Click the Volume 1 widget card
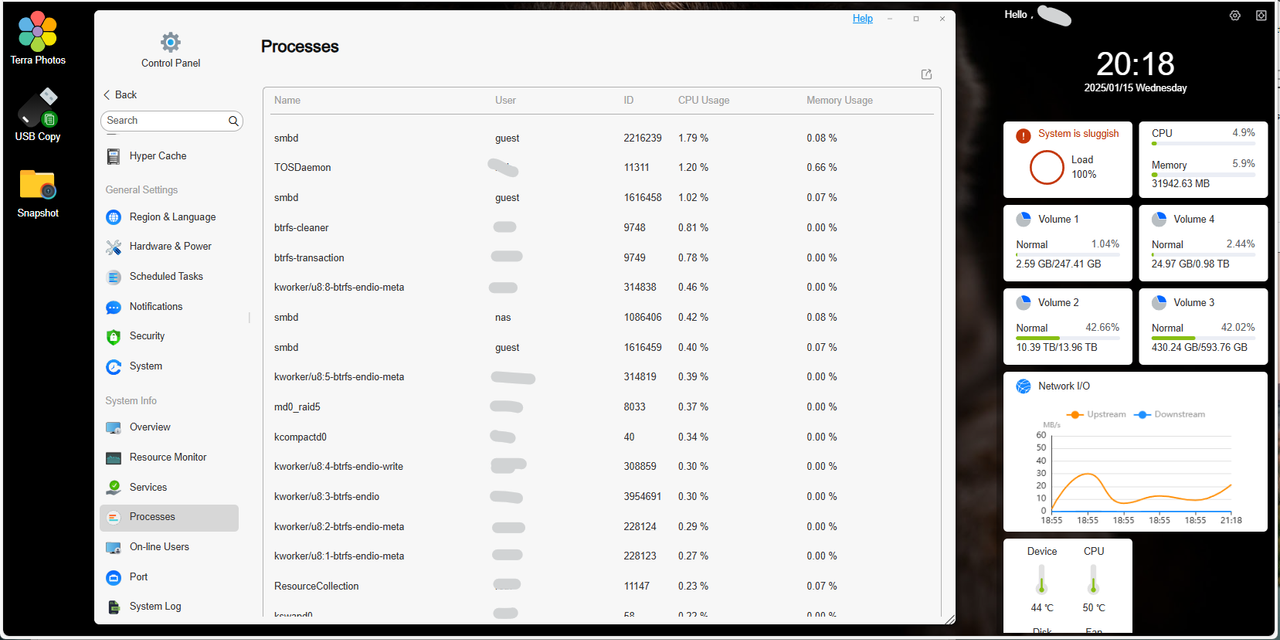Image resolution: width=1280 pixels, height=640 pixels. click(1068, 244)
